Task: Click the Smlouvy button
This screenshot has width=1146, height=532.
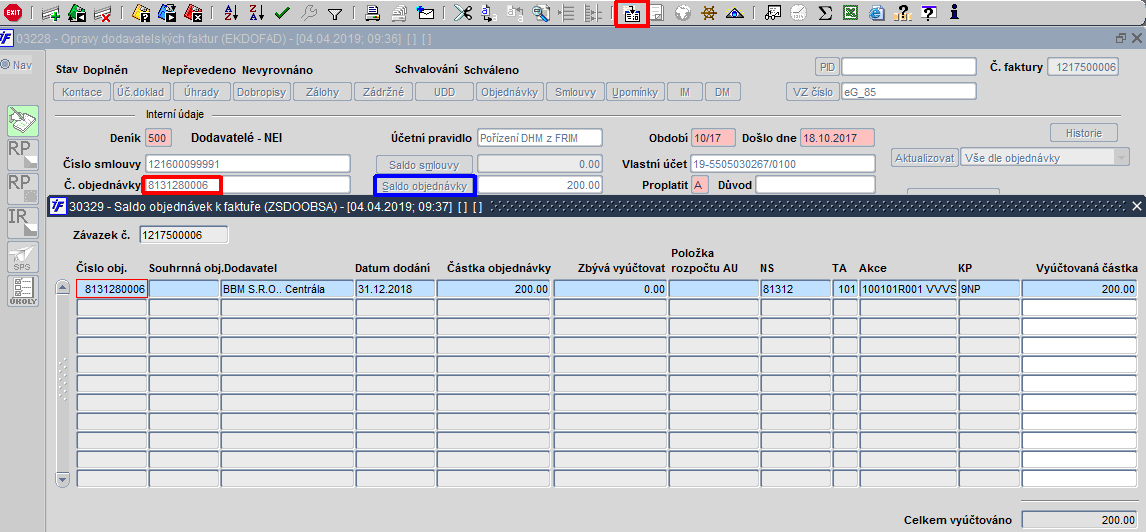Action: click(x=577, y=92)
